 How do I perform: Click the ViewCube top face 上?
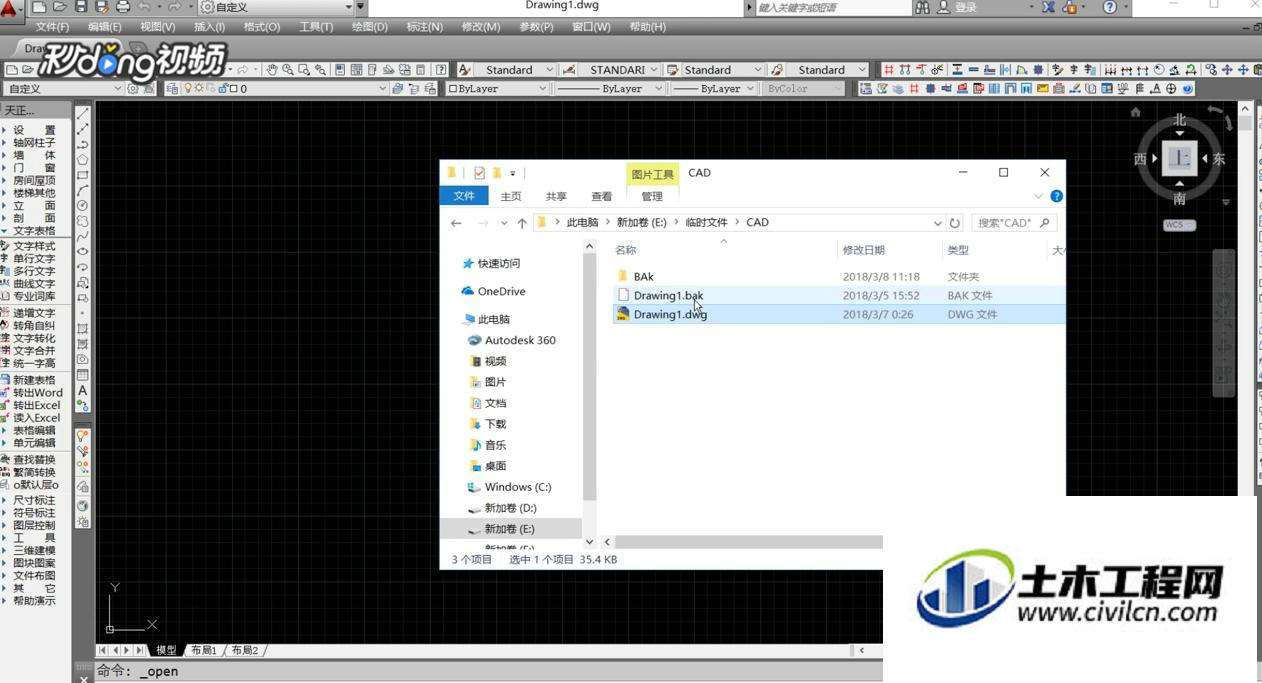tap(1180, 158)
